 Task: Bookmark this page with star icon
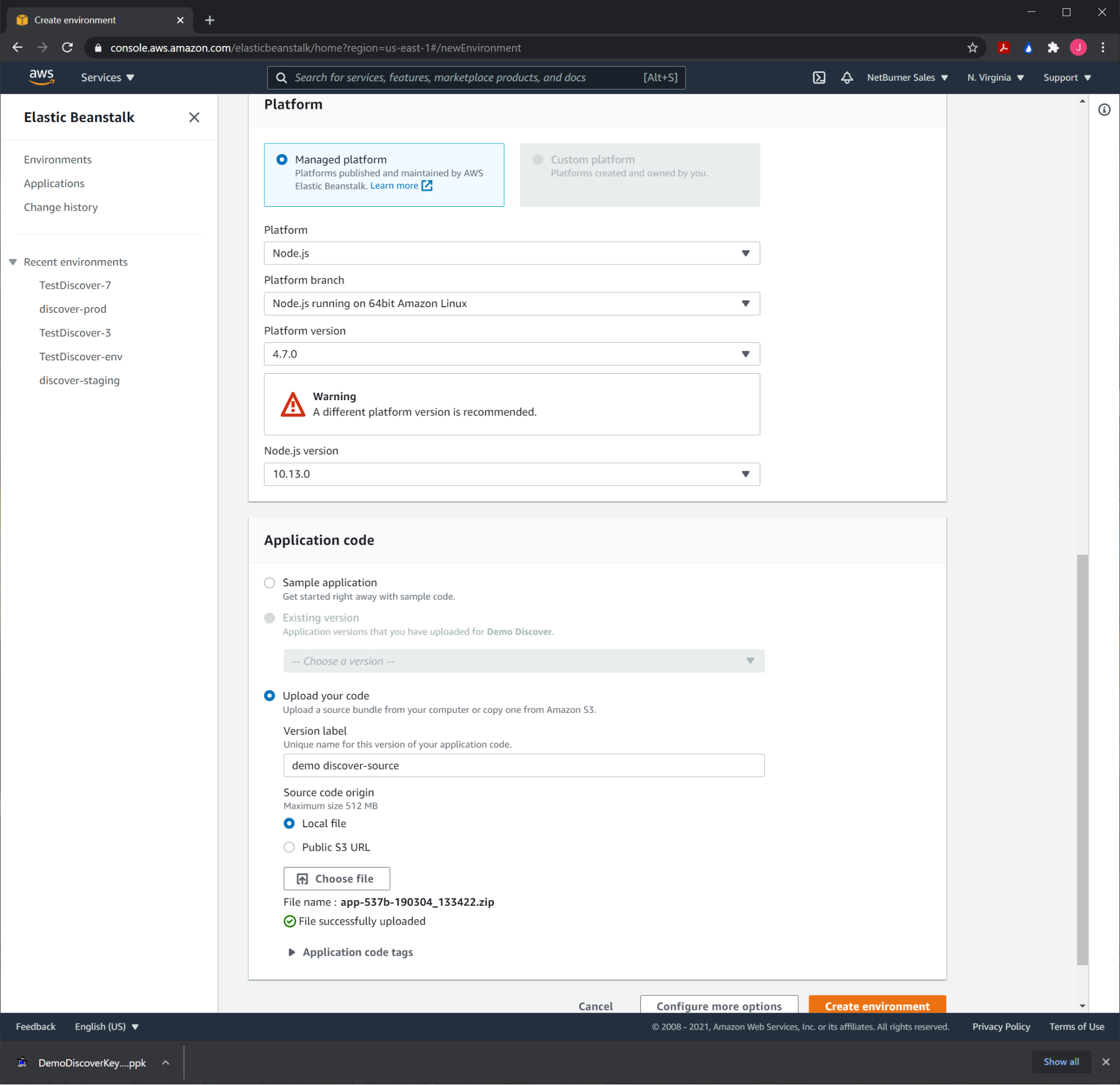(972, 48)
